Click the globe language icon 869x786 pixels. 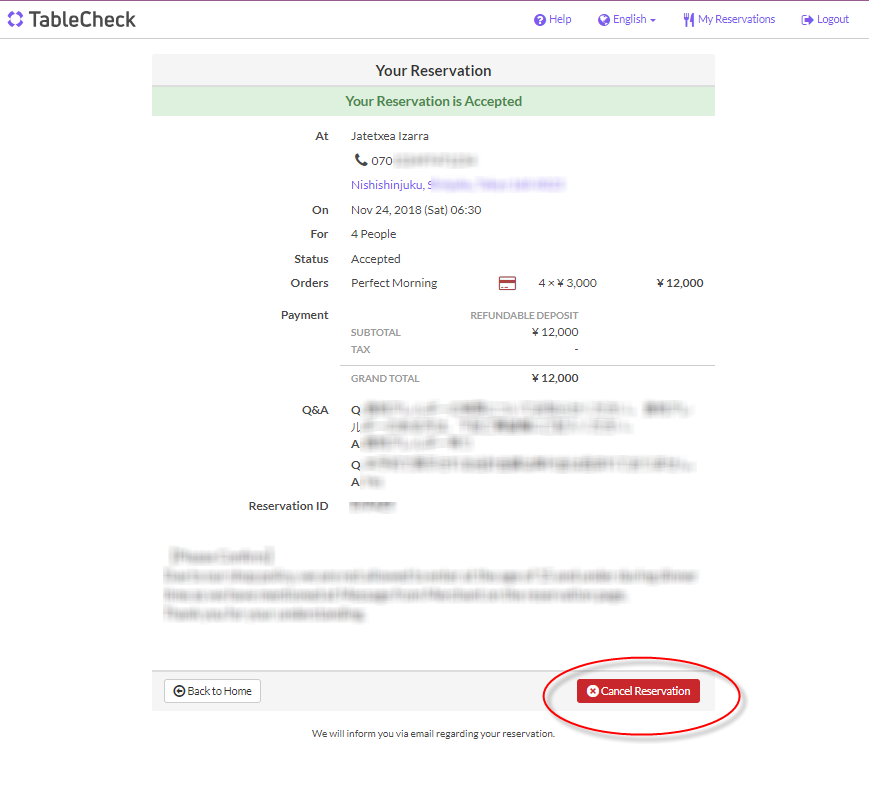(604, 20)
